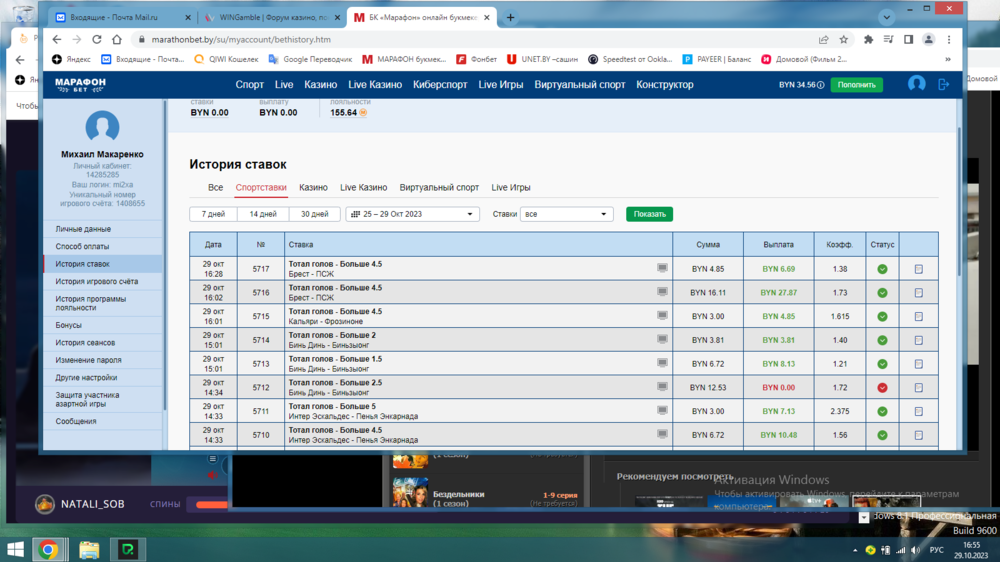Screen dimensions: 1000x562
Task: Click the red status icon of bet 5712
Action: pyautogui.click(x=882, y=388)
